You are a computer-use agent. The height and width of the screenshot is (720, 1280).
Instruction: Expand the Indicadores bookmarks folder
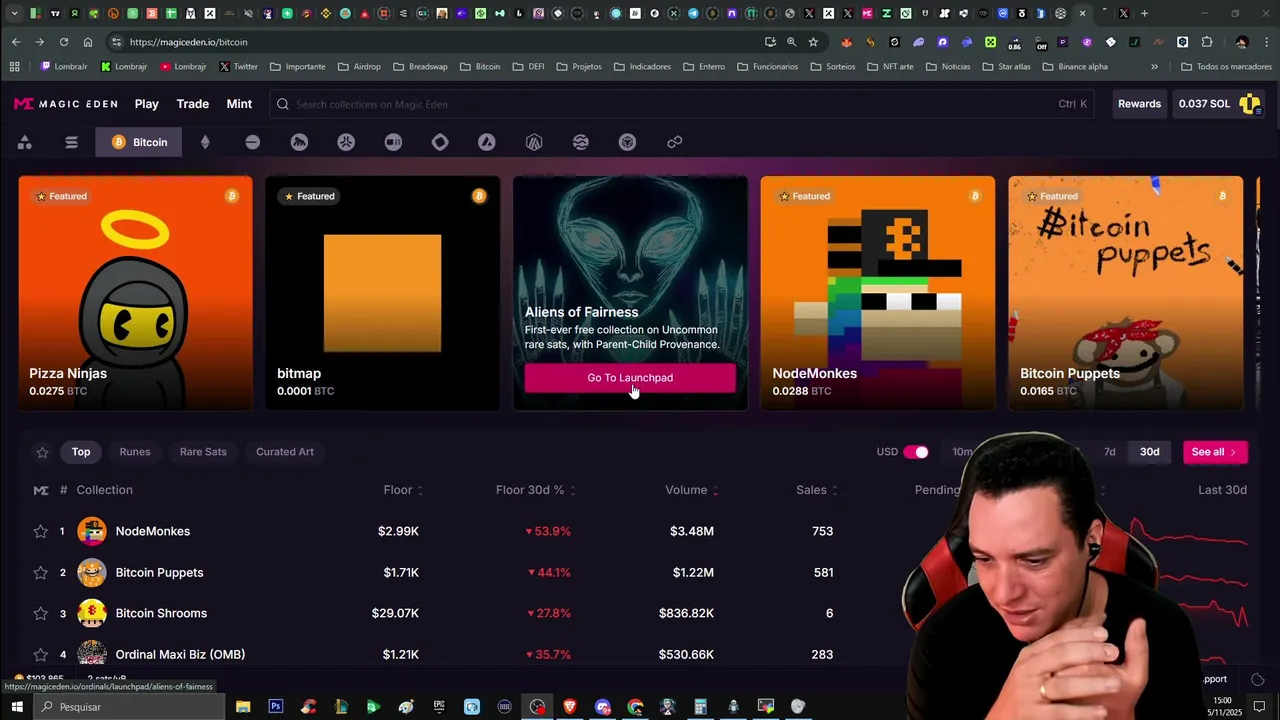[642, 67]
